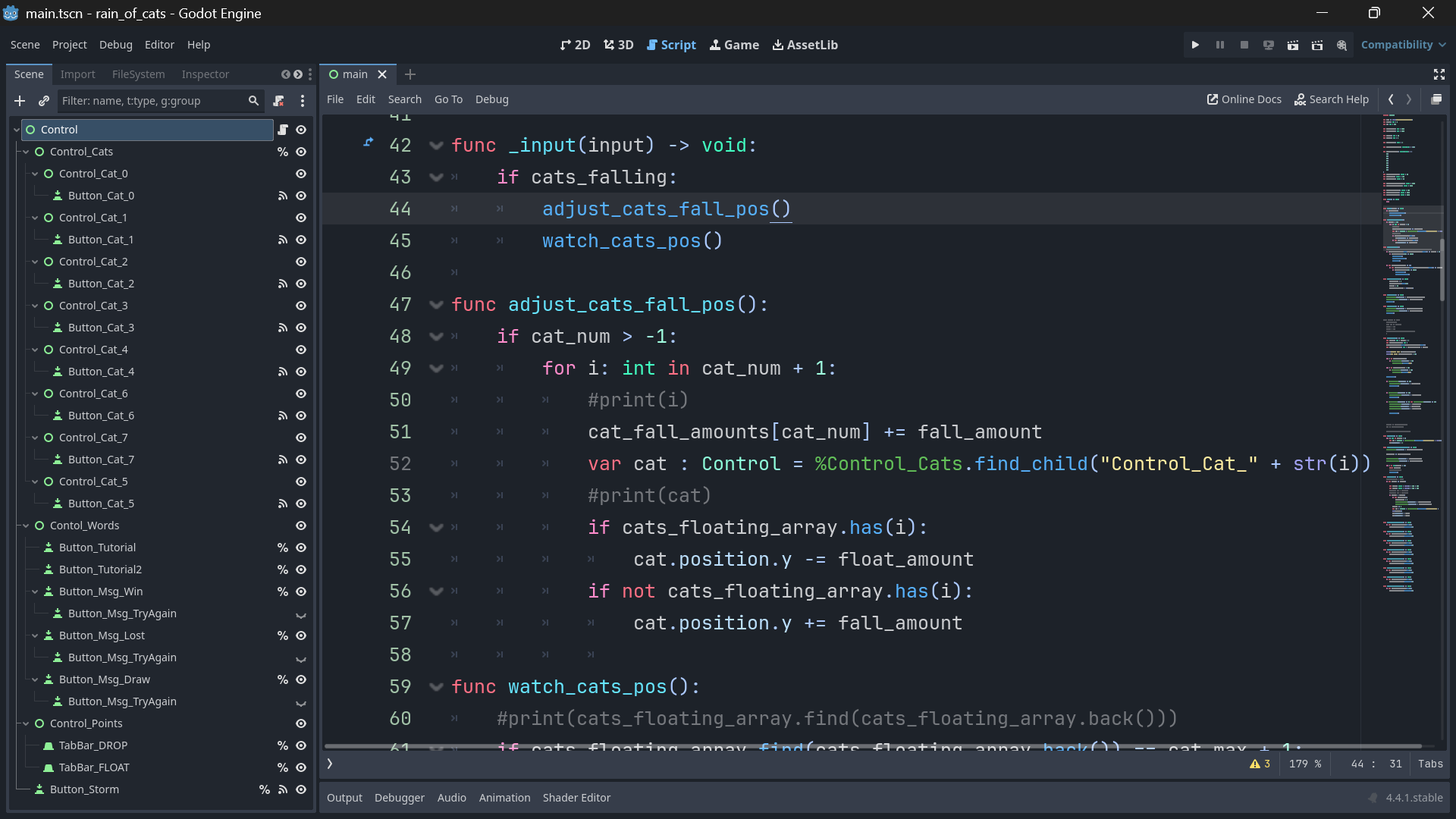Screen dimensions: 1456x819
Task: Click the horizontal scrollbar of code editor
Action: click(872, 746)
